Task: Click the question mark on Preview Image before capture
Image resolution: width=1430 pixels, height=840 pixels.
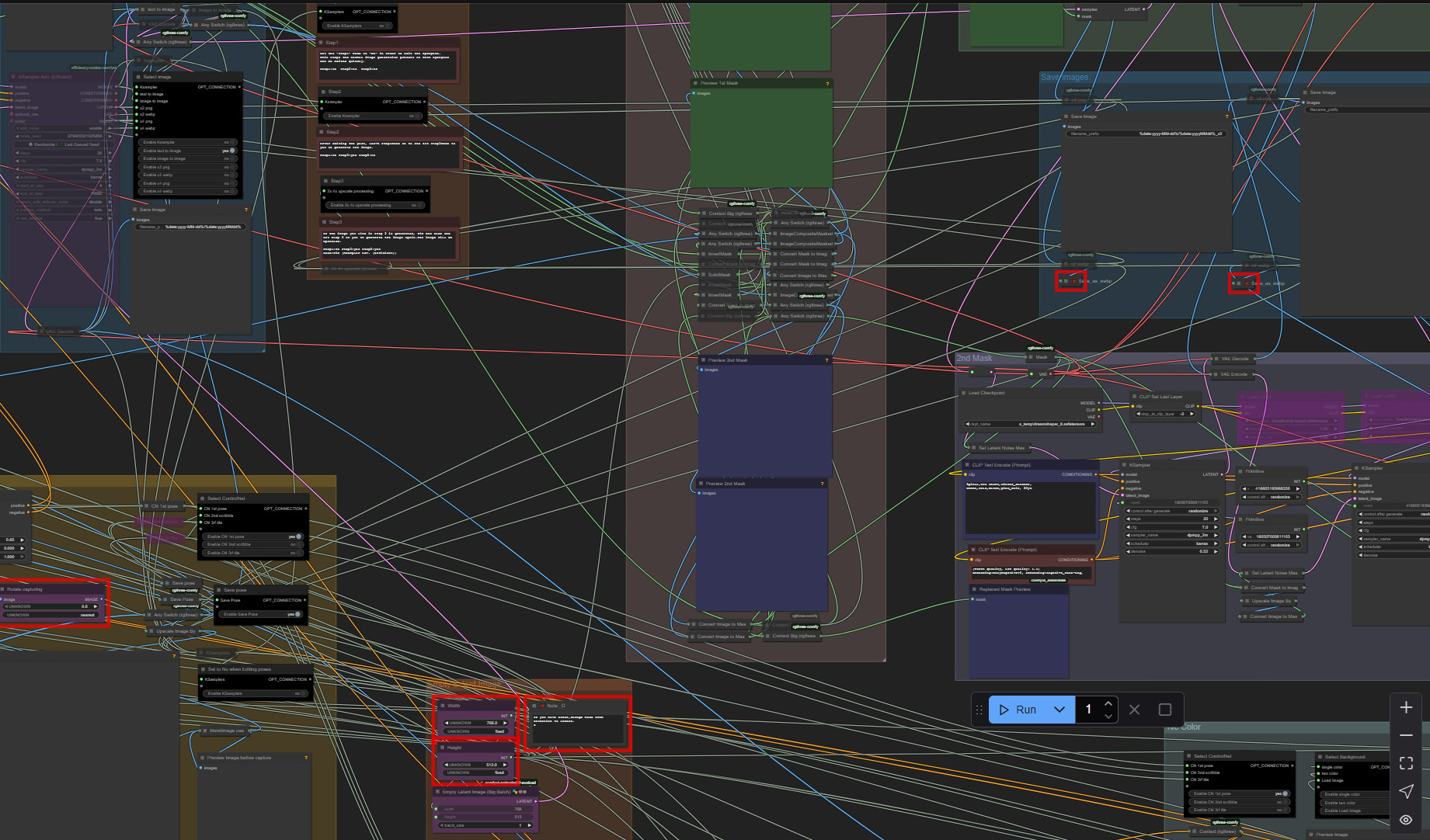Action: coord(306,758)
